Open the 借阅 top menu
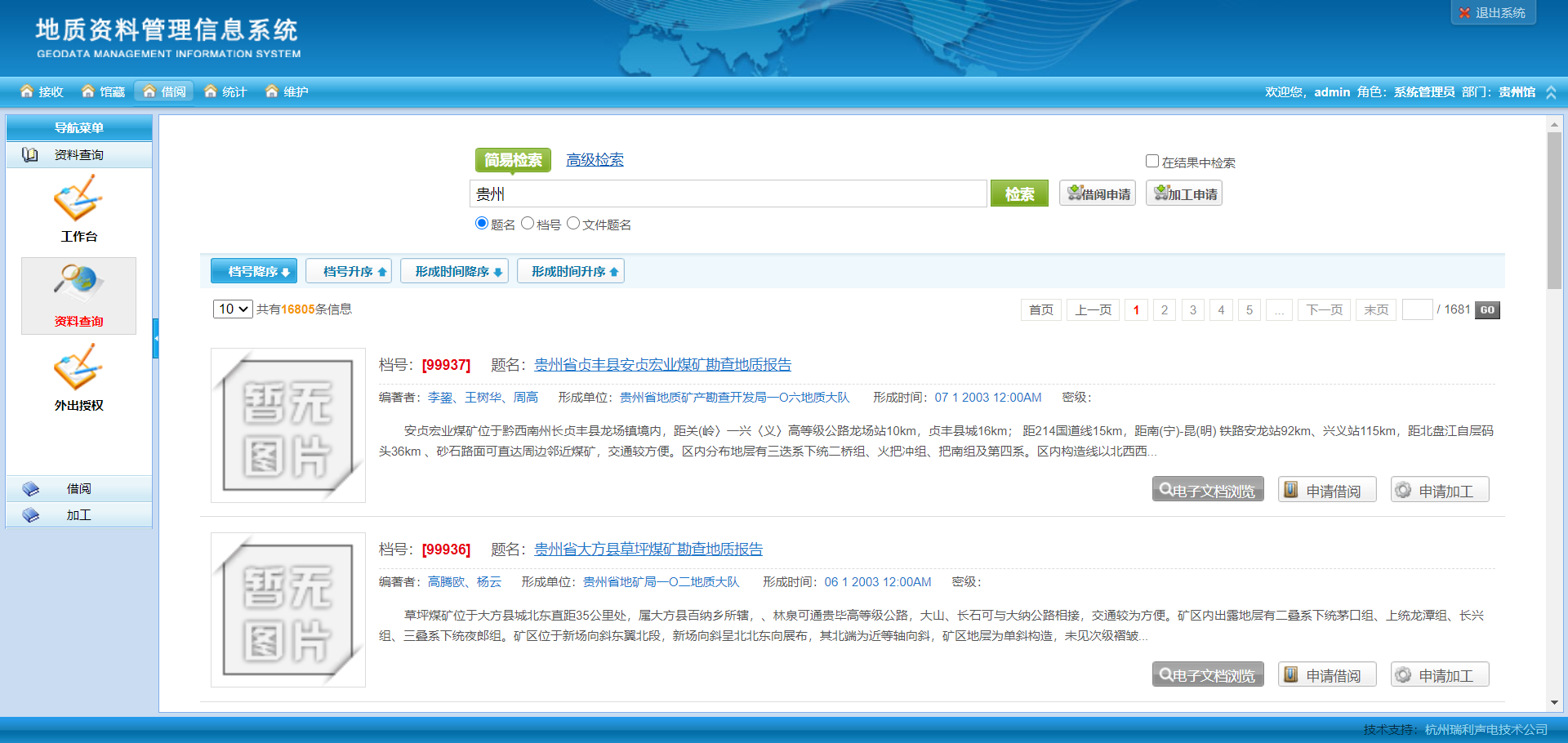The height and width of the screenshot is (743, 1568). [164, 91]
